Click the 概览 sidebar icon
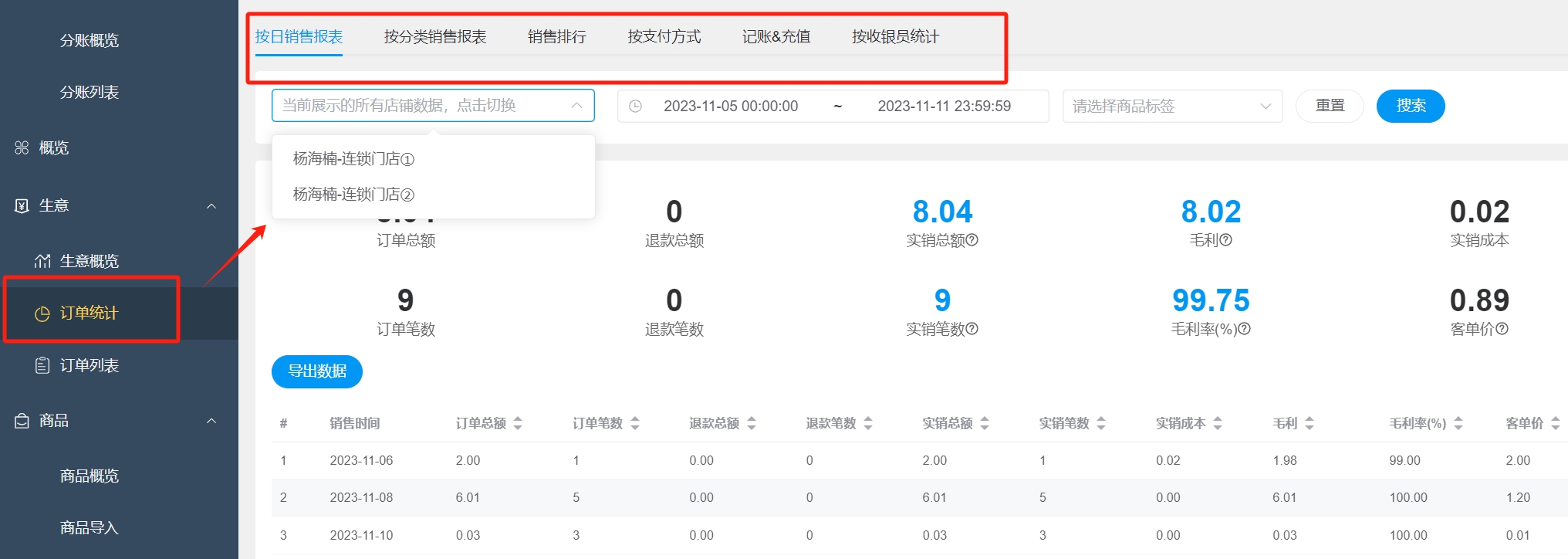The height and width of the screenshot is (559, 1568). click(22, 147)
